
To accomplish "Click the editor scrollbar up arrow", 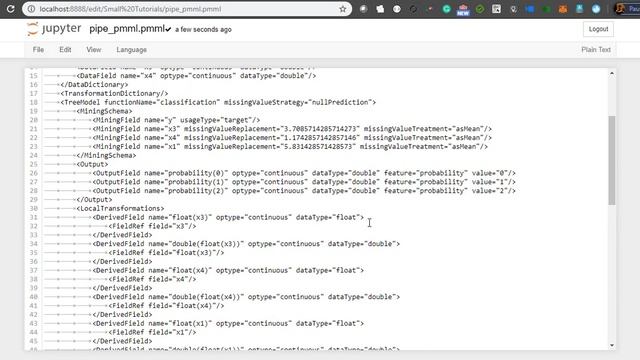I will point(611,73).
